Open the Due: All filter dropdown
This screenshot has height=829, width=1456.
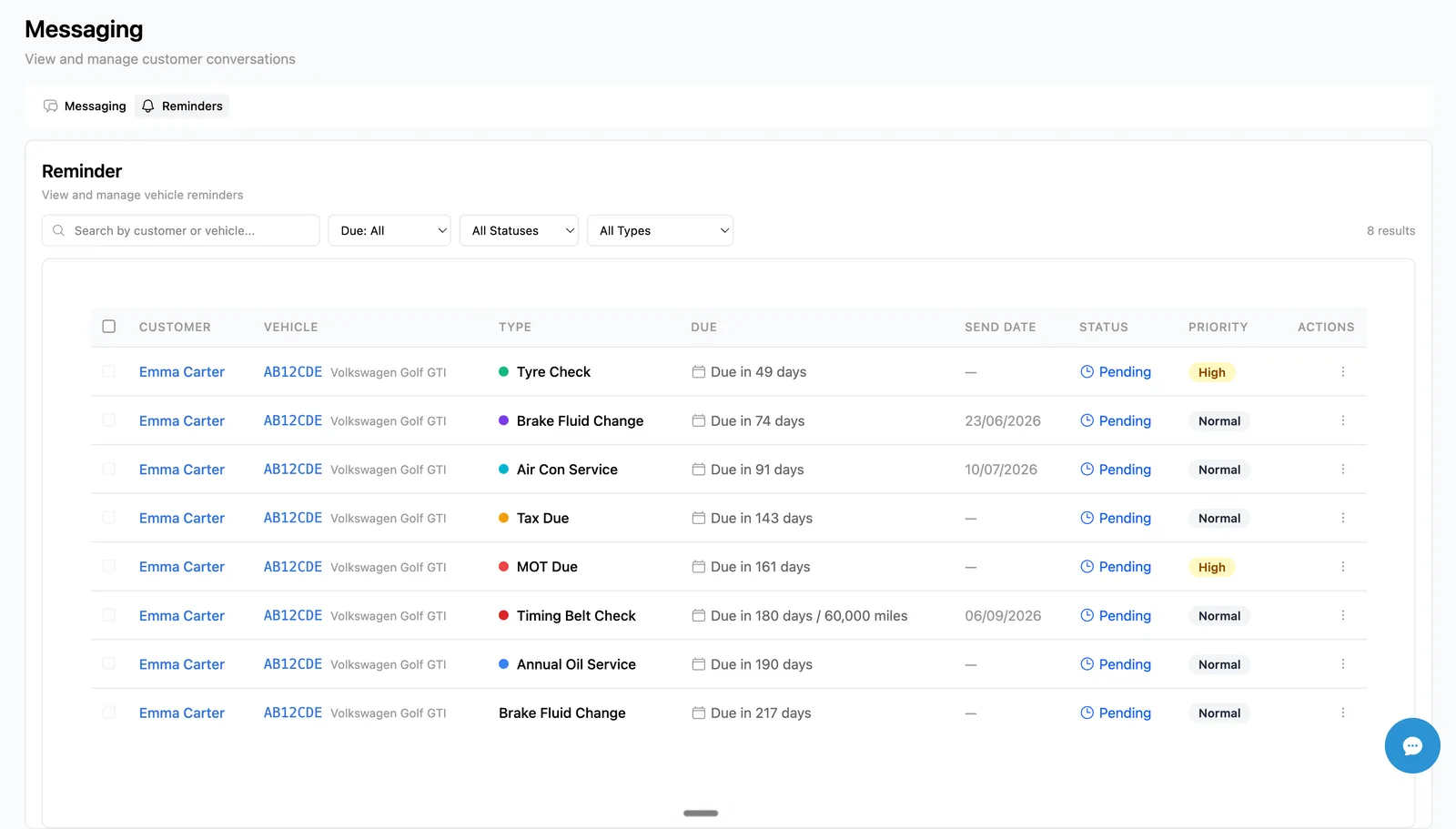point(389,231)
